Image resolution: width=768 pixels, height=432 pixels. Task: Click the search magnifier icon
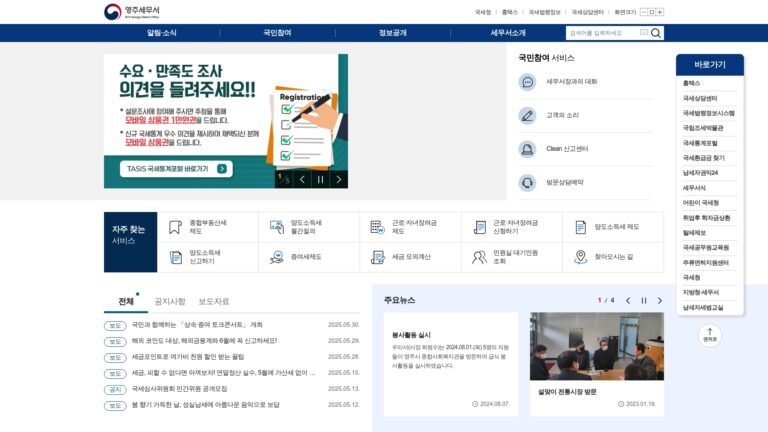pyautogui.click(x=656, y=33)
